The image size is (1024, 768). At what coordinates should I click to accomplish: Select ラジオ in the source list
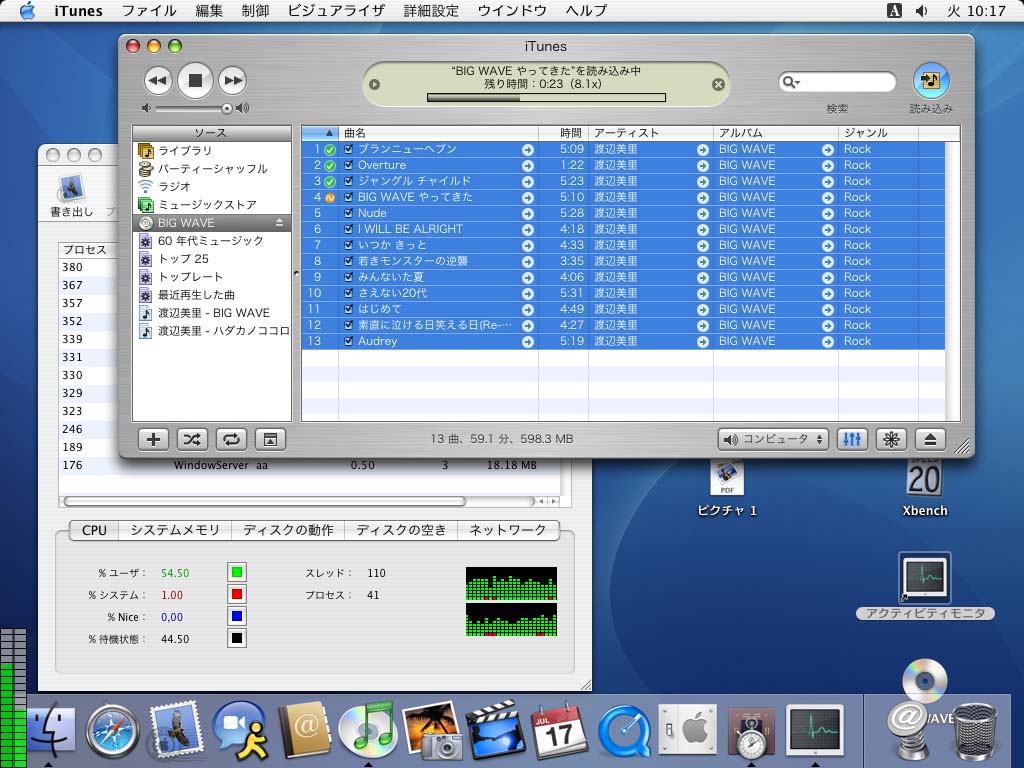212,187
